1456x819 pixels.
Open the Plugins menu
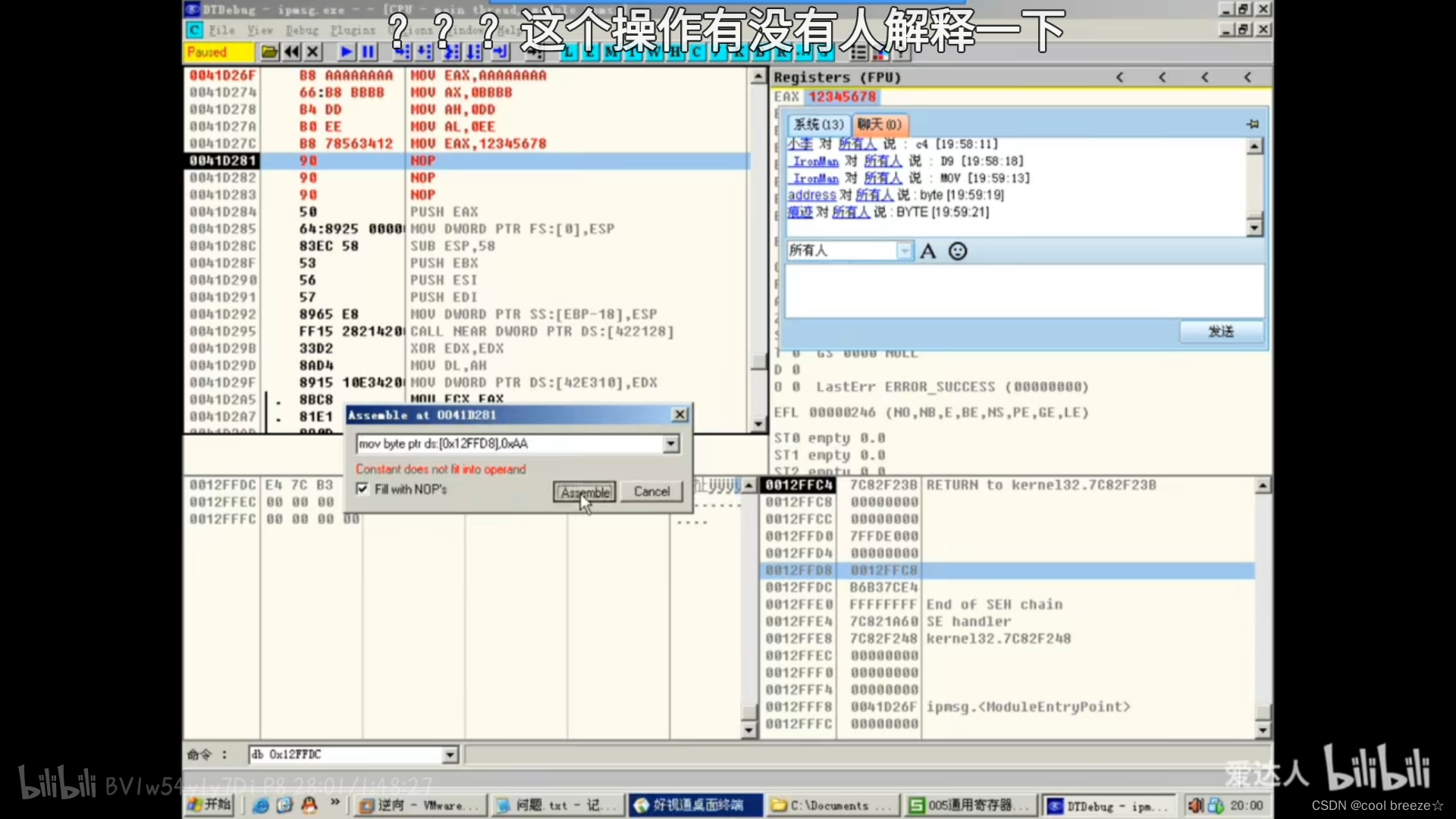coord(353,30)
